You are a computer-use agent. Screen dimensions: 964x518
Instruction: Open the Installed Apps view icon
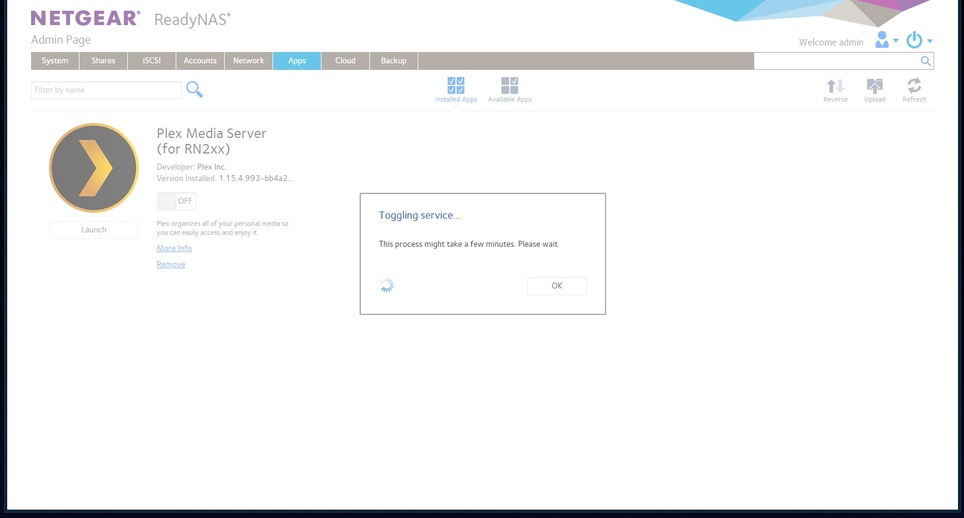456,85
